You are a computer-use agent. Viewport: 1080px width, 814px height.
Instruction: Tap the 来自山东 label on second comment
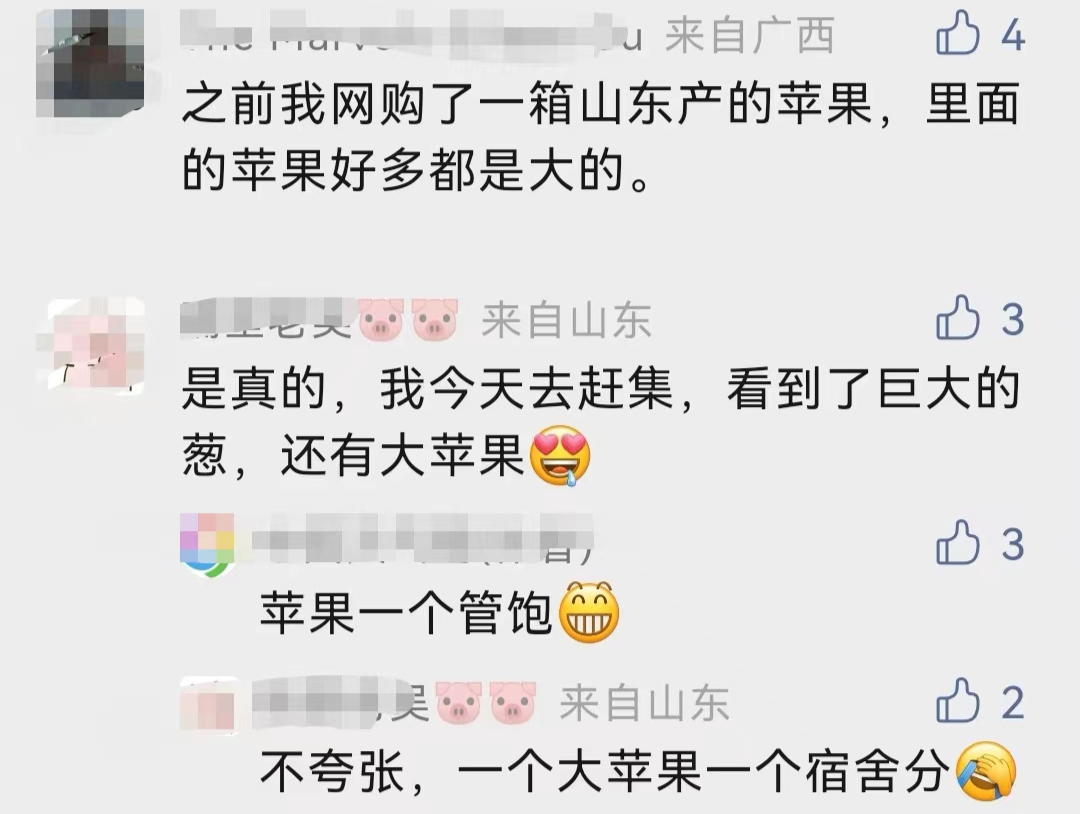pos(566,321)
